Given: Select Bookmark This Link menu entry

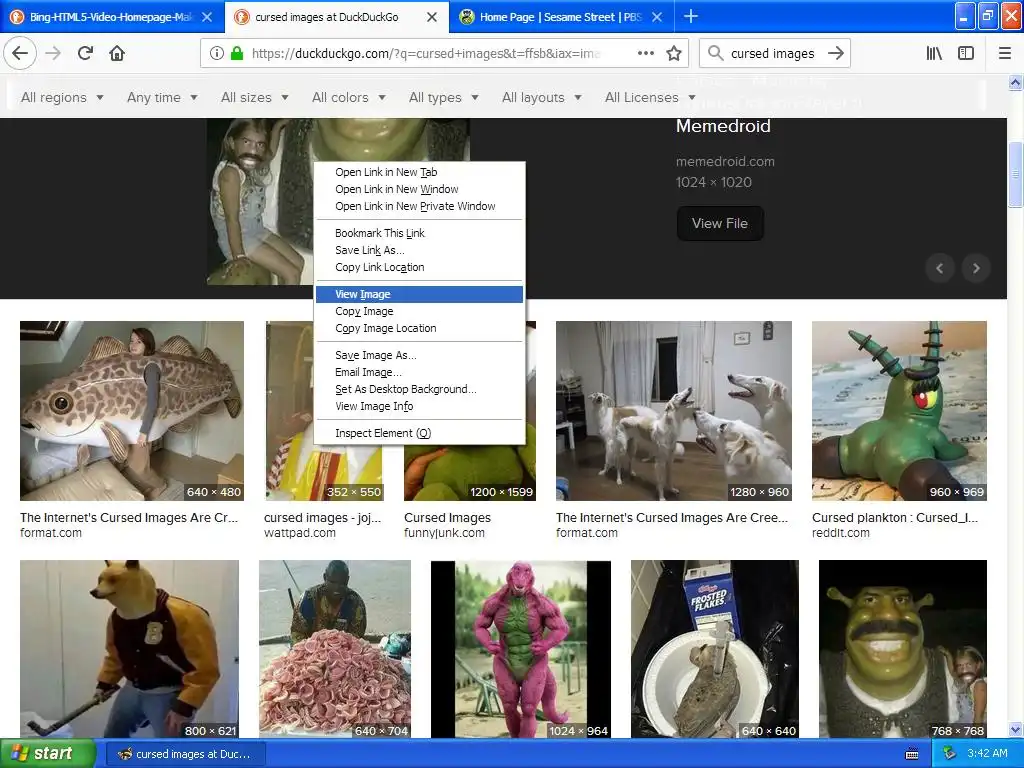Looking at the screenshot, I should pyautogui.click(x=419, y=232).
